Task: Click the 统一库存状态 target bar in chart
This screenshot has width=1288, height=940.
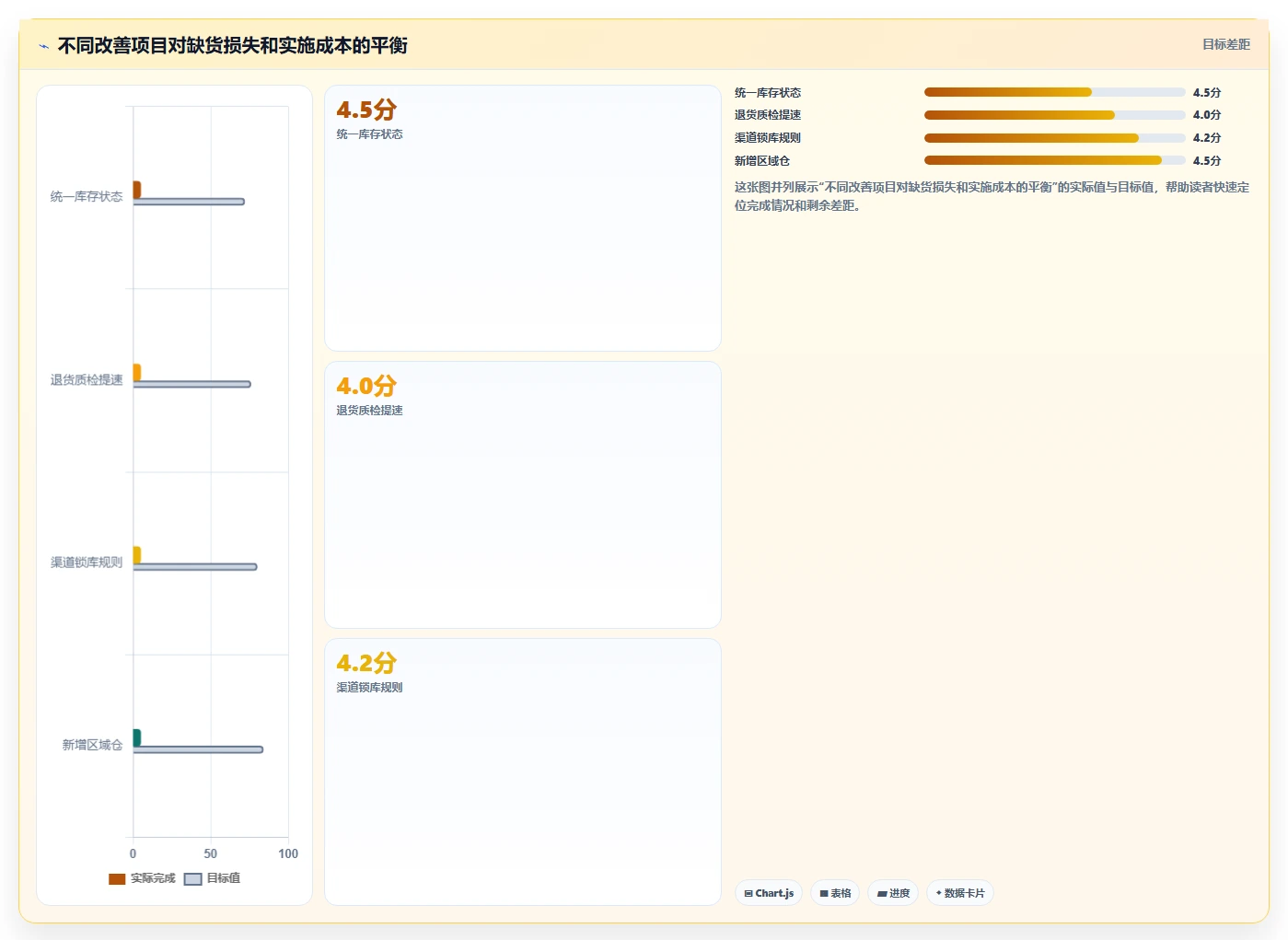Action: [189, 202]
